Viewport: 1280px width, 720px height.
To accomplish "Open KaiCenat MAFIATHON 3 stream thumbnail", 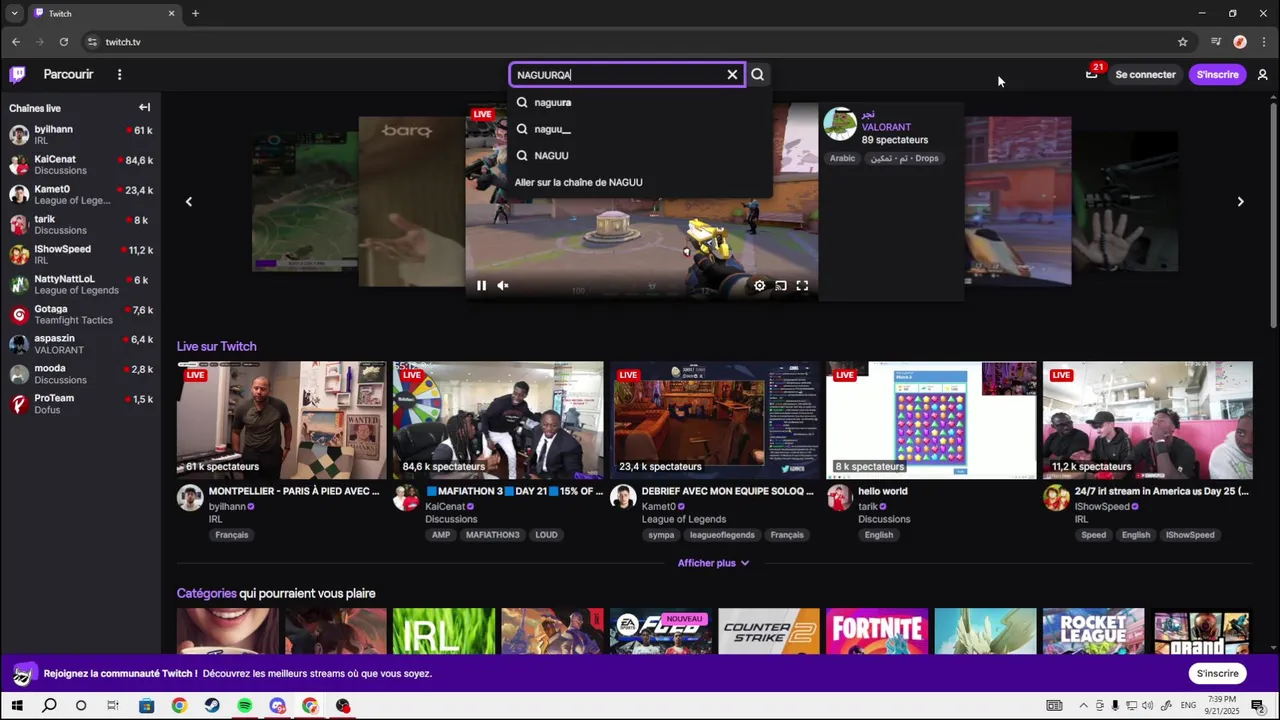I will (x=498, y=420).
